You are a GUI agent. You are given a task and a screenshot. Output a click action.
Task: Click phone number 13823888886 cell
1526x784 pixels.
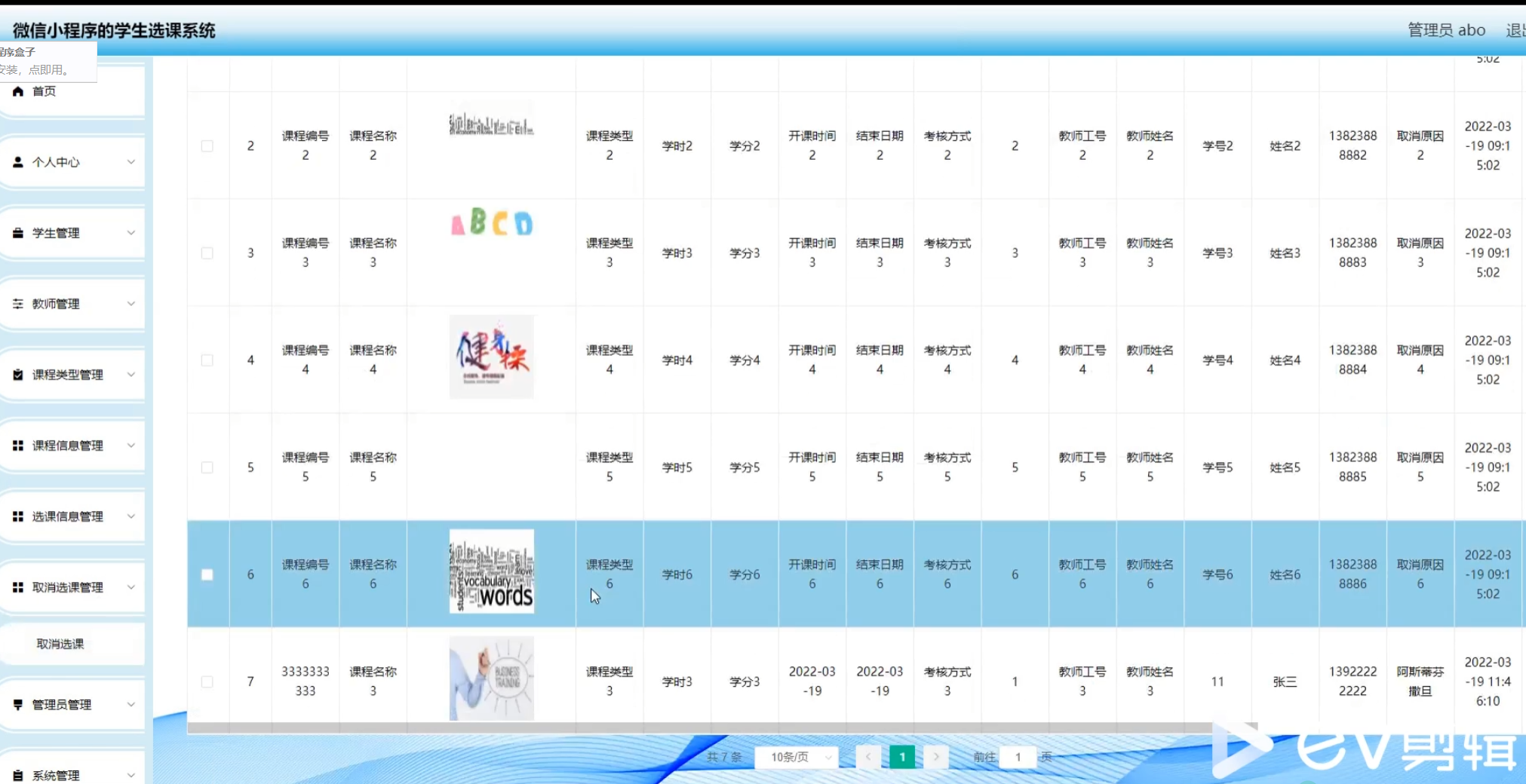tap(1353, 574)
